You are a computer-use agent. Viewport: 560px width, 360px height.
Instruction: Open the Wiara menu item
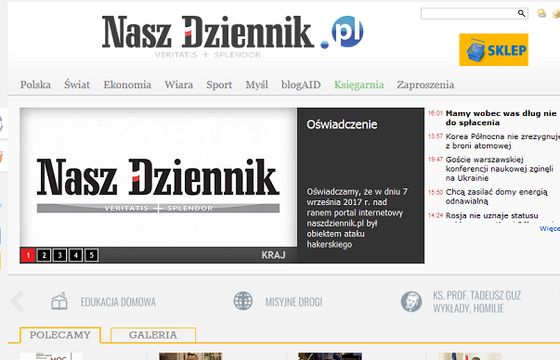coord(179,85)
